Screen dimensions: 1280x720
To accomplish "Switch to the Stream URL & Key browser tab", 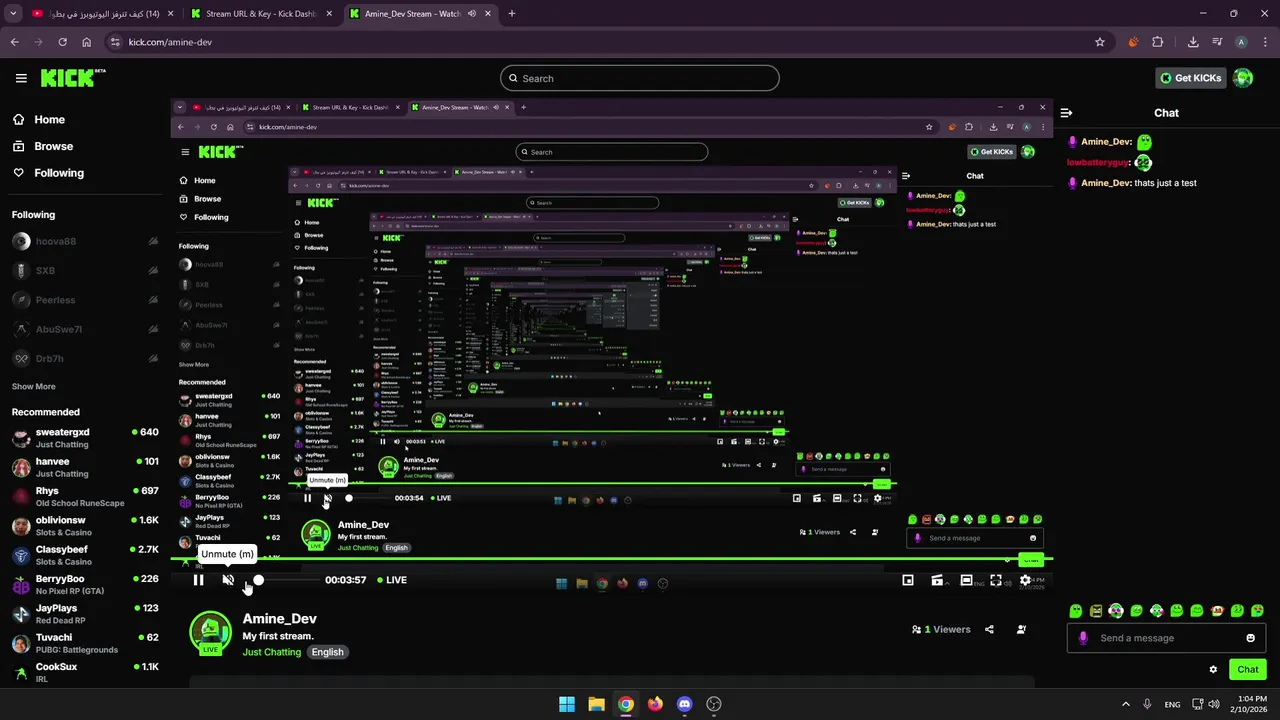I will coord(262,14).
